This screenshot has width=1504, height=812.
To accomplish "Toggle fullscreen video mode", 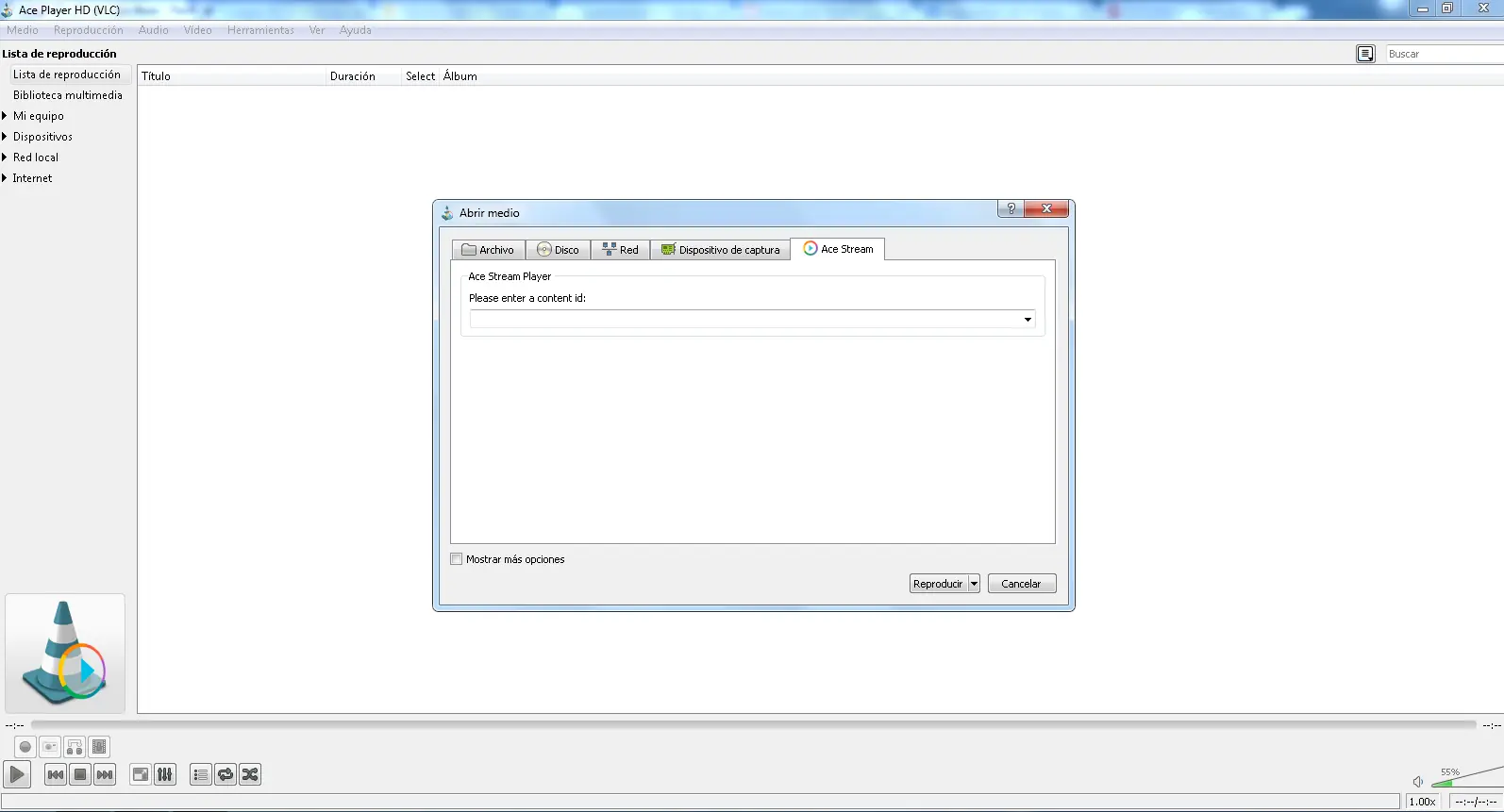I will tap(141, 774).
